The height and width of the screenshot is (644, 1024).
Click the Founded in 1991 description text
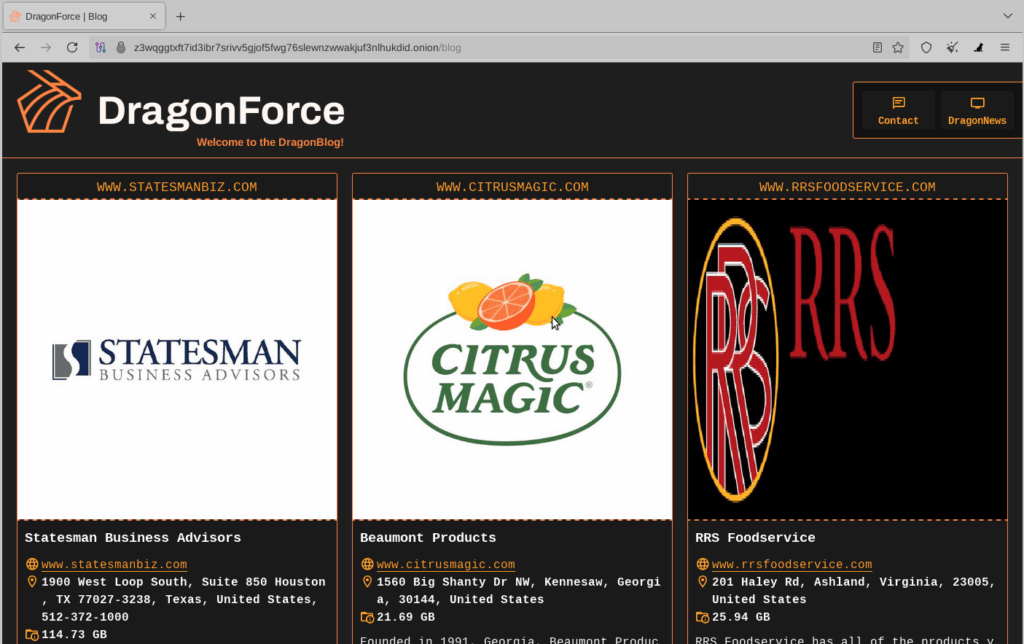(x=509, y=639)
